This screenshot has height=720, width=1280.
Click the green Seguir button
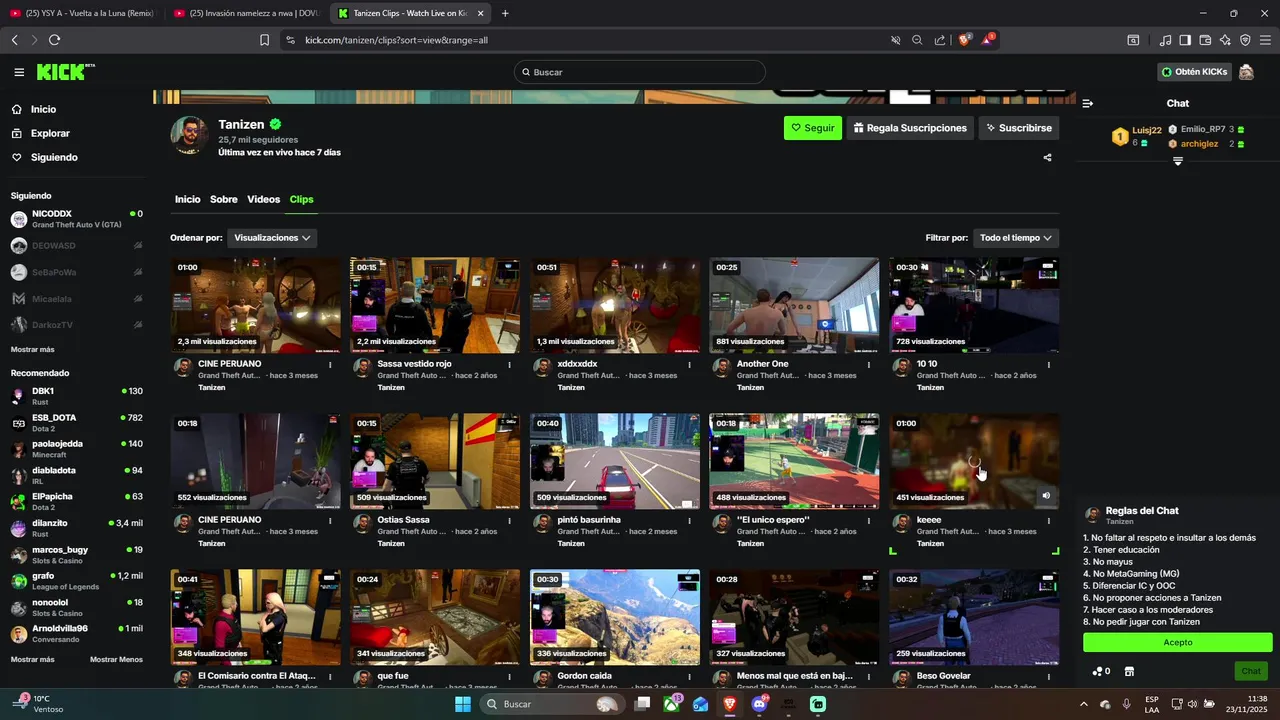pyautogui.click(x=812, y=128)
